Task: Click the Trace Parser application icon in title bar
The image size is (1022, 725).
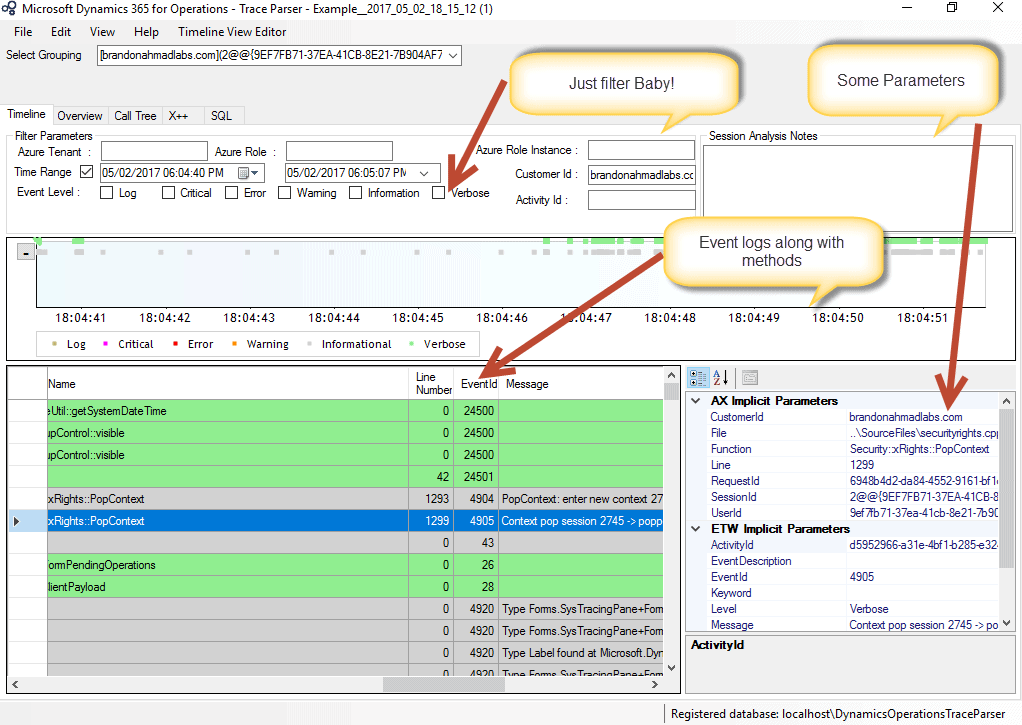Action: pyautogui.click(x=9, y=8)
